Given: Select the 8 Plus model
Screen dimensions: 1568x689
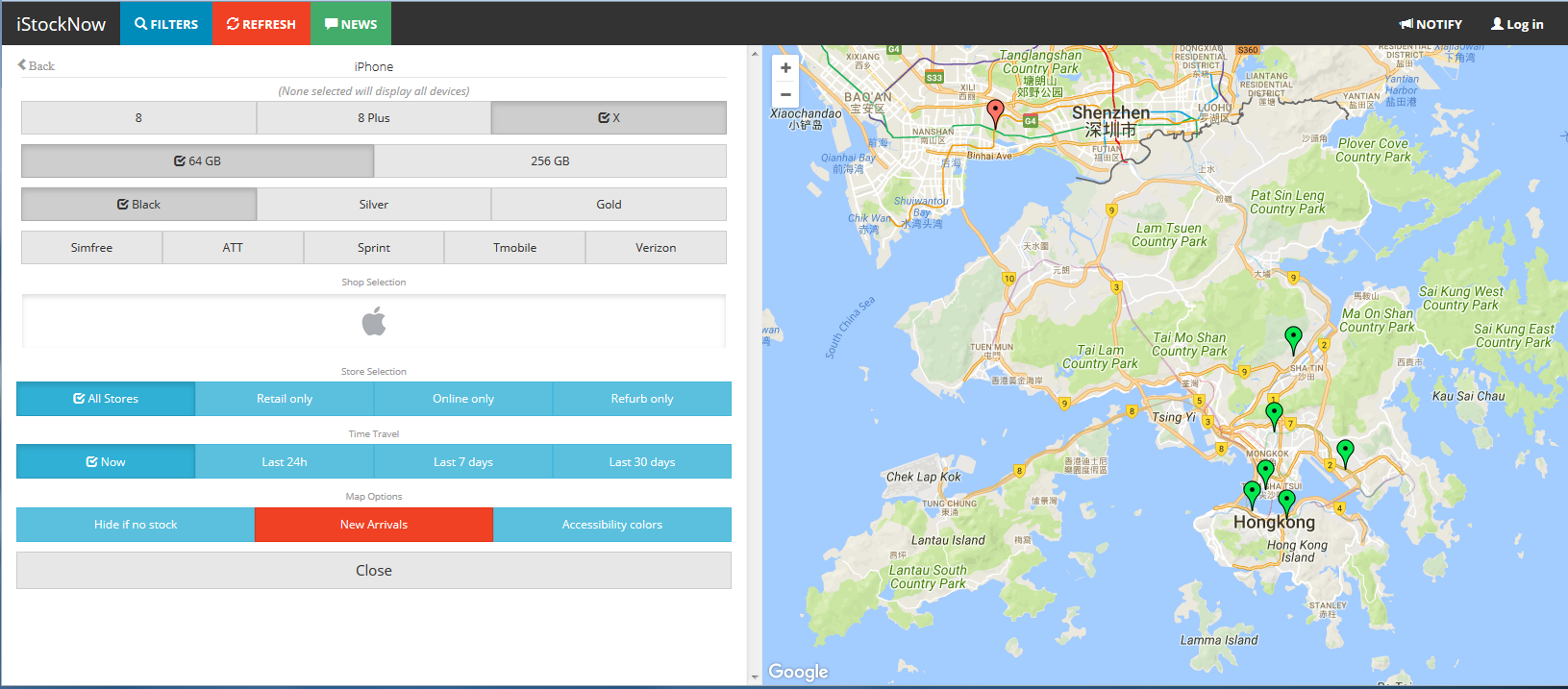Looking at the screenshot, I should 374,118.
